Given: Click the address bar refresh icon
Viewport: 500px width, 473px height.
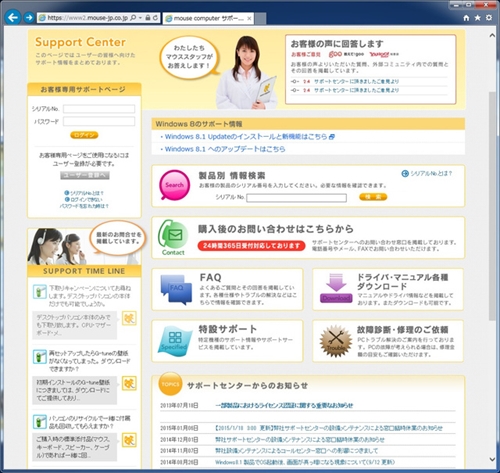Looking at the screenshot, I should pyautogui.click(x=155, y=18).
